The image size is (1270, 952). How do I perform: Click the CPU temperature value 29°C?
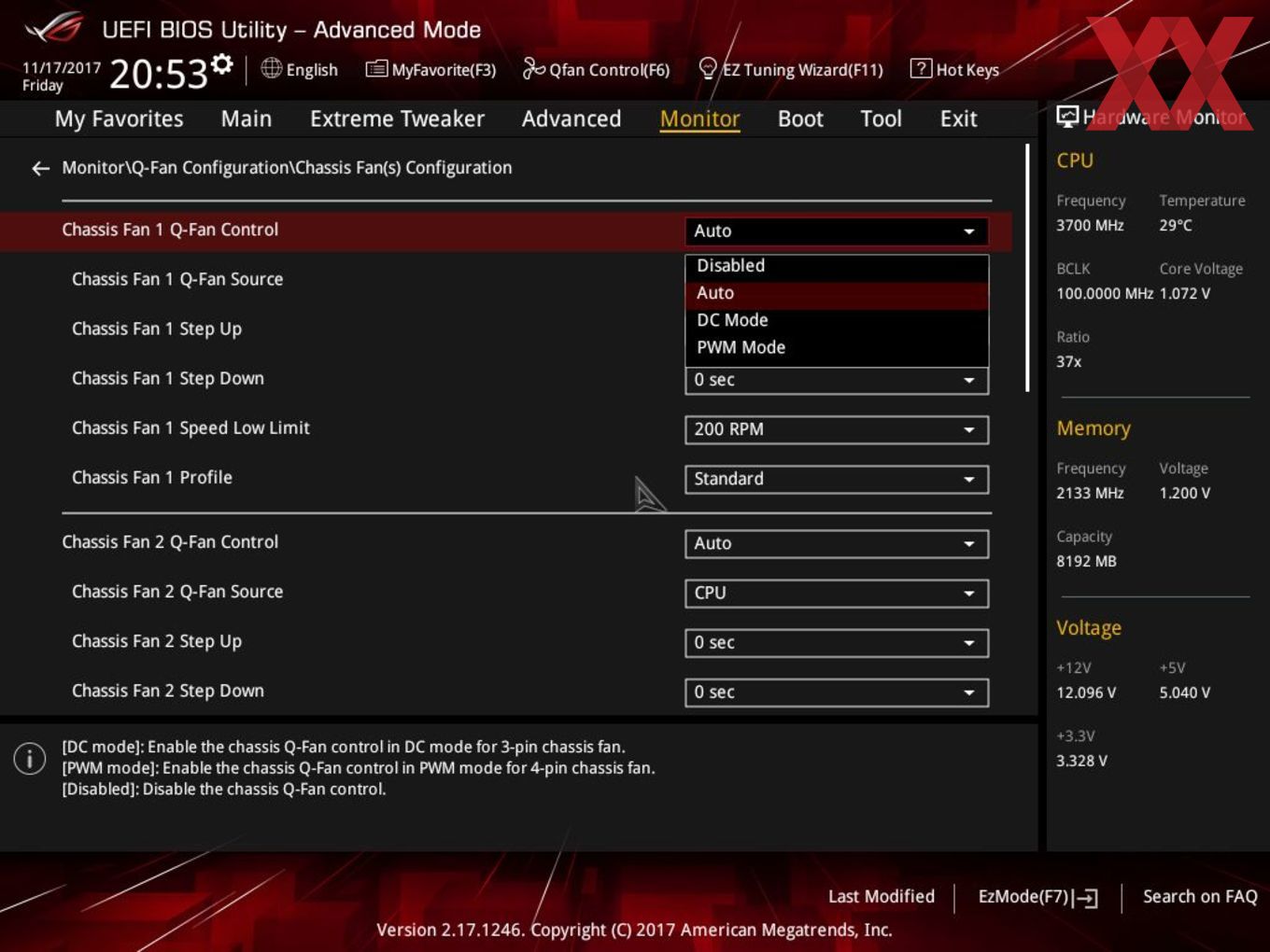[x=1176, y=225]
